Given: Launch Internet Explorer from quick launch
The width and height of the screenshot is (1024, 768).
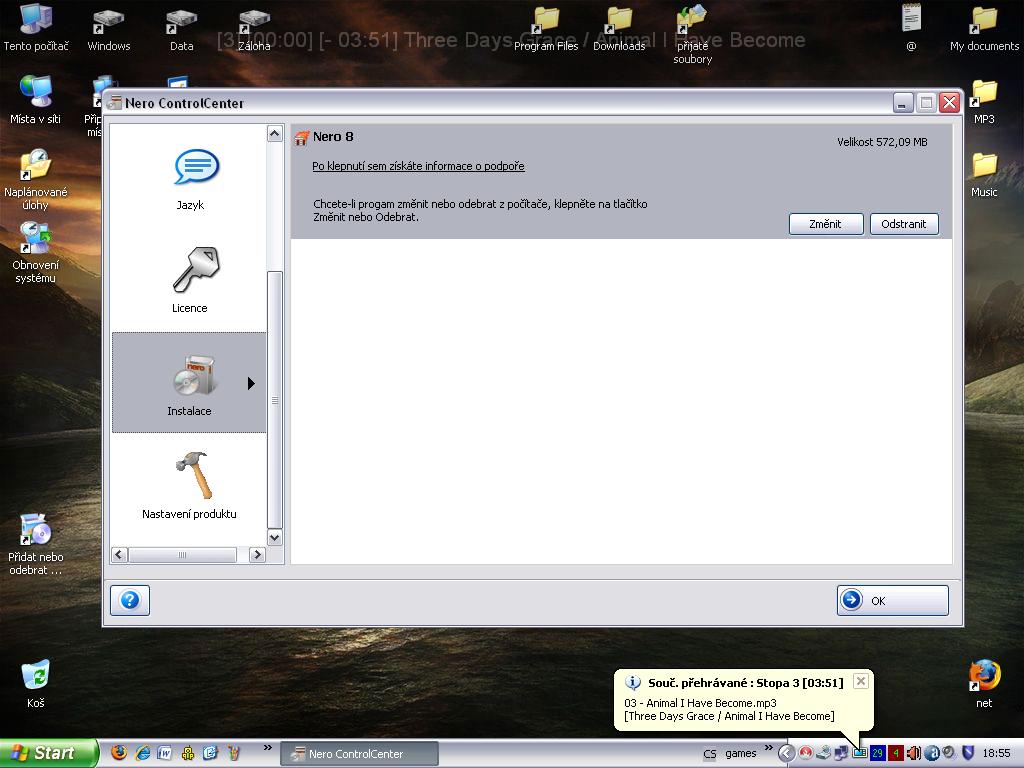Looking at the screenshot, I should [x=142, y=753].
